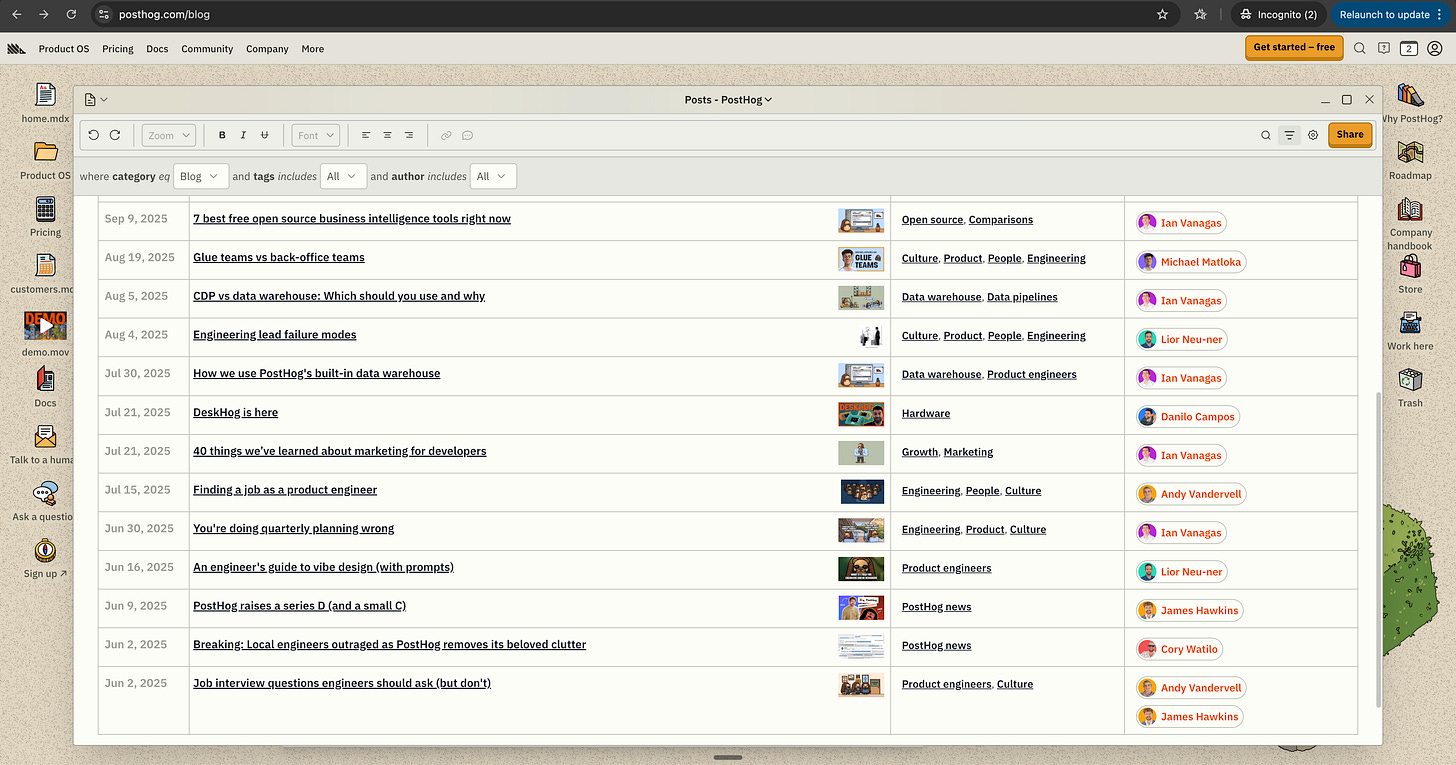Open the demo.mov desktop icon
The image size is (1456, 765).
45,335
